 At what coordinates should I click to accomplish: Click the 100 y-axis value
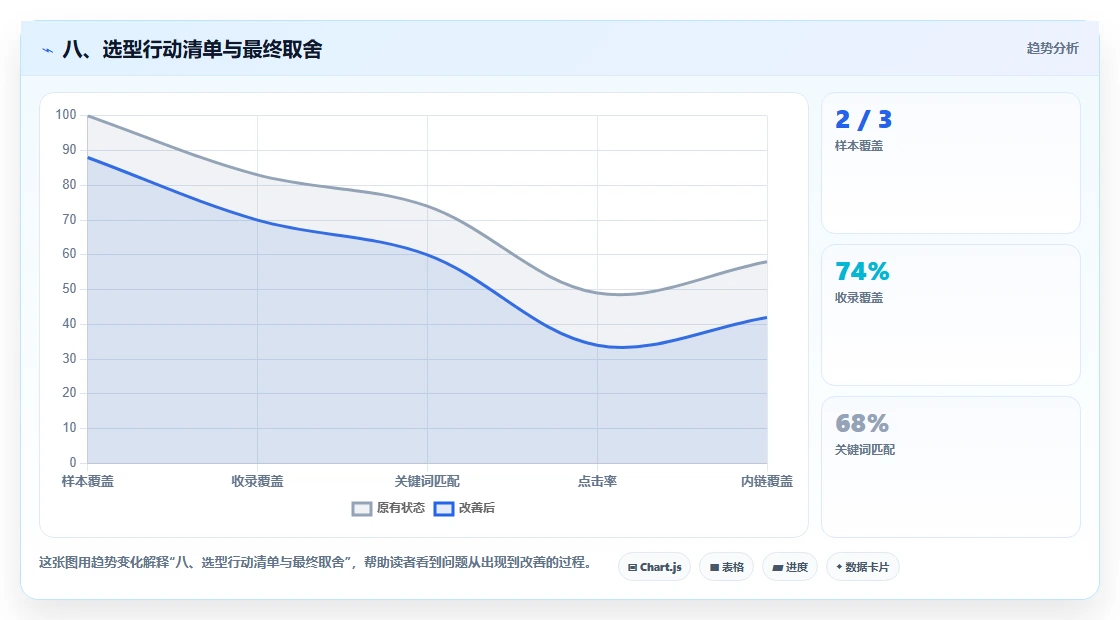click(x=66, y=115)
